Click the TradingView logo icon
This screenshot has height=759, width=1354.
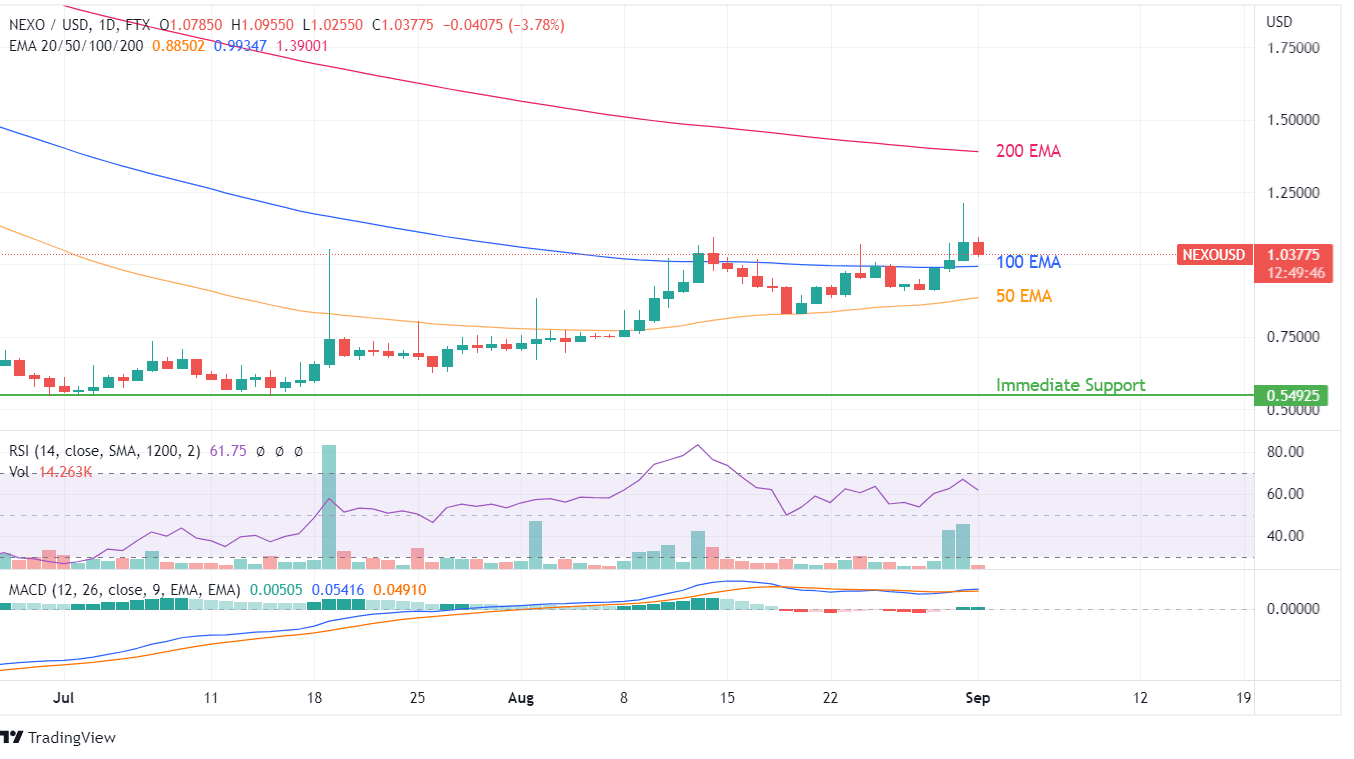tap(11, 738)
